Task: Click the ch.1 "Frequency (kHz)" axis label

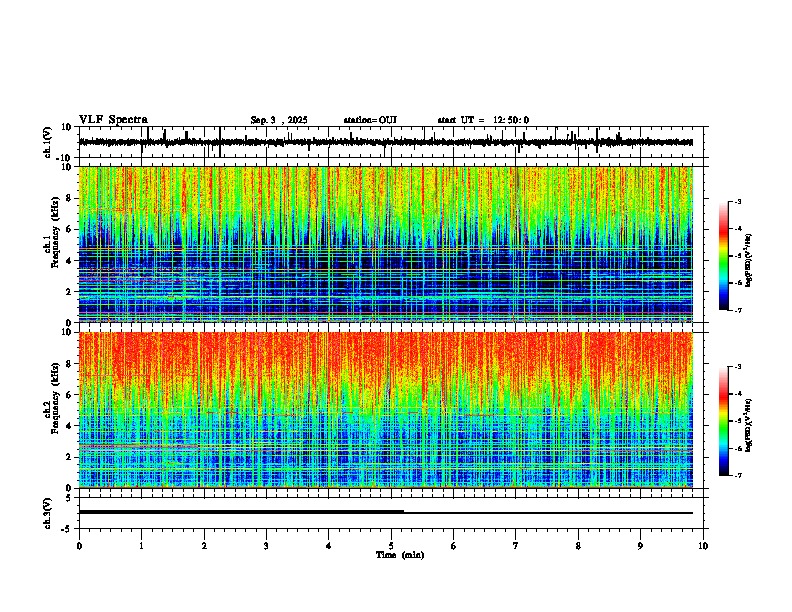Action: pyautogui.click(x=56, y=233)
